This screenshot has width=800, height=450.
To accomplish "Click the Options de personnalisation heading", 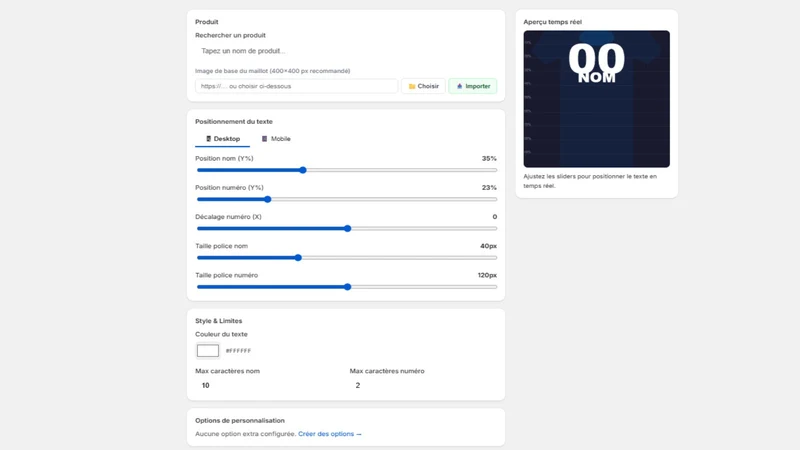I will tap(240, 420).
